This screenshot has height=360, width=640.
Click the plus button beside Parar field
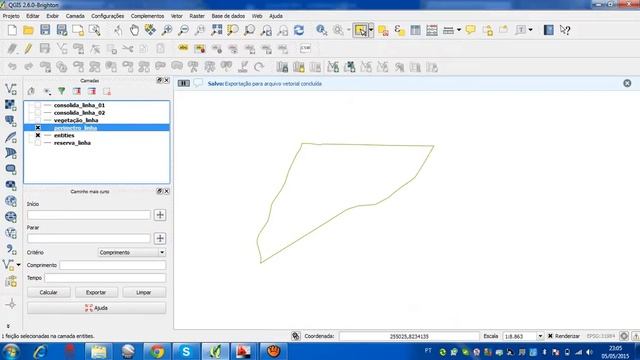pos(160,238)
